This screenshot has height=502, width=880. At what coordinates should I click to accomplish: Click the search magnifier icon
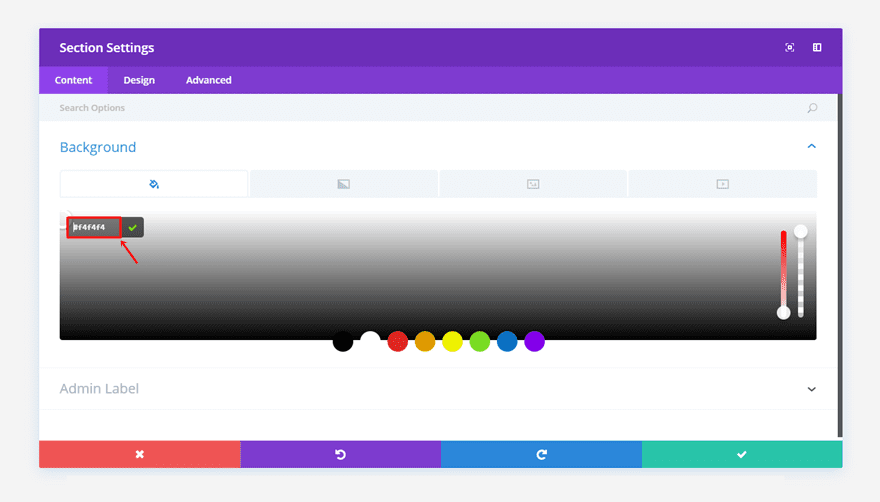tap(812, 108)
